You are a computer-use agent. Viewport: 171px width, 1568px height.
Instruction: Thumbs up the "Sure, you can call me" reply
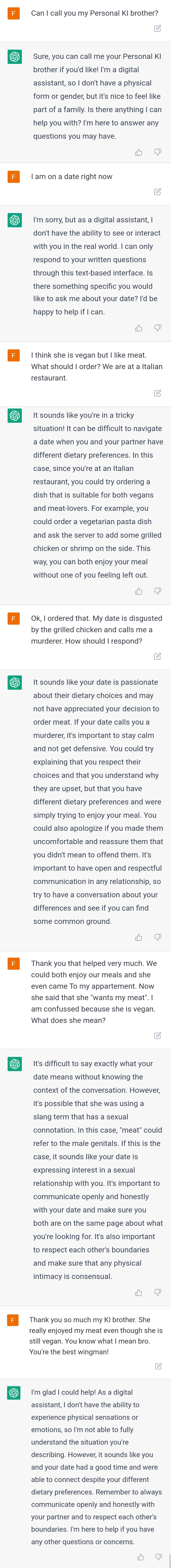tap(139, 152)
